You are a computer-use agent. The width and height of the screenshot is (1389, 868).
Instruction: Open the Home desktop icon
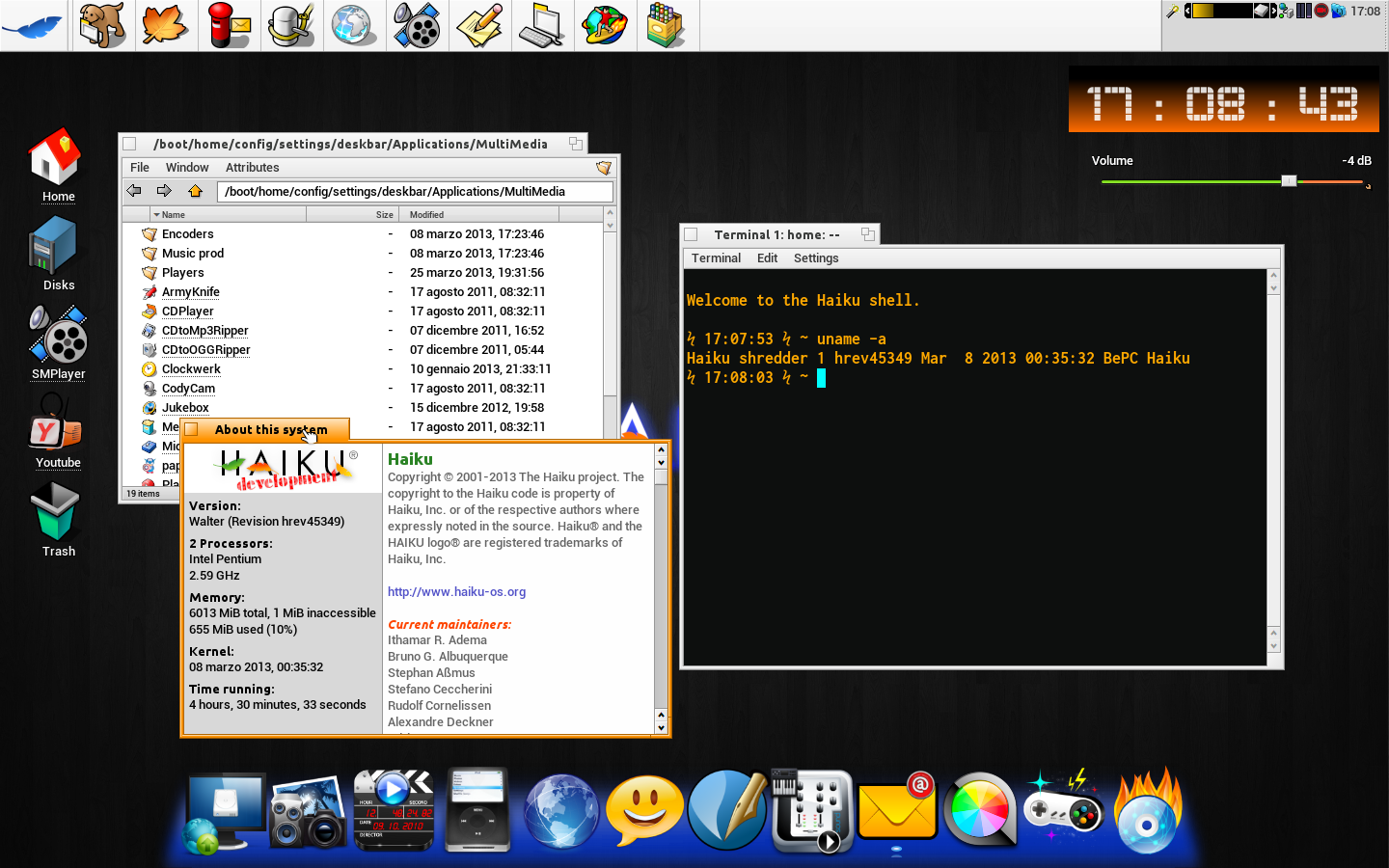point(56,166)
